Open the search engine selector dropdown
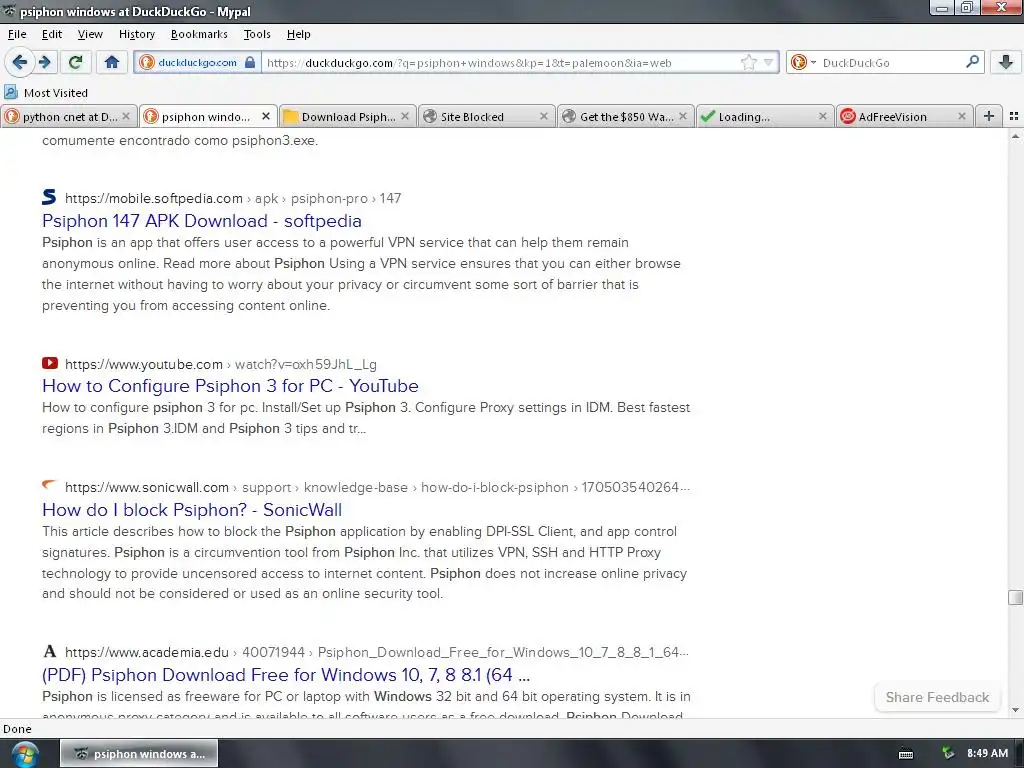The width and height of the screenshot is (1024, 768). [x=803, y=63]
